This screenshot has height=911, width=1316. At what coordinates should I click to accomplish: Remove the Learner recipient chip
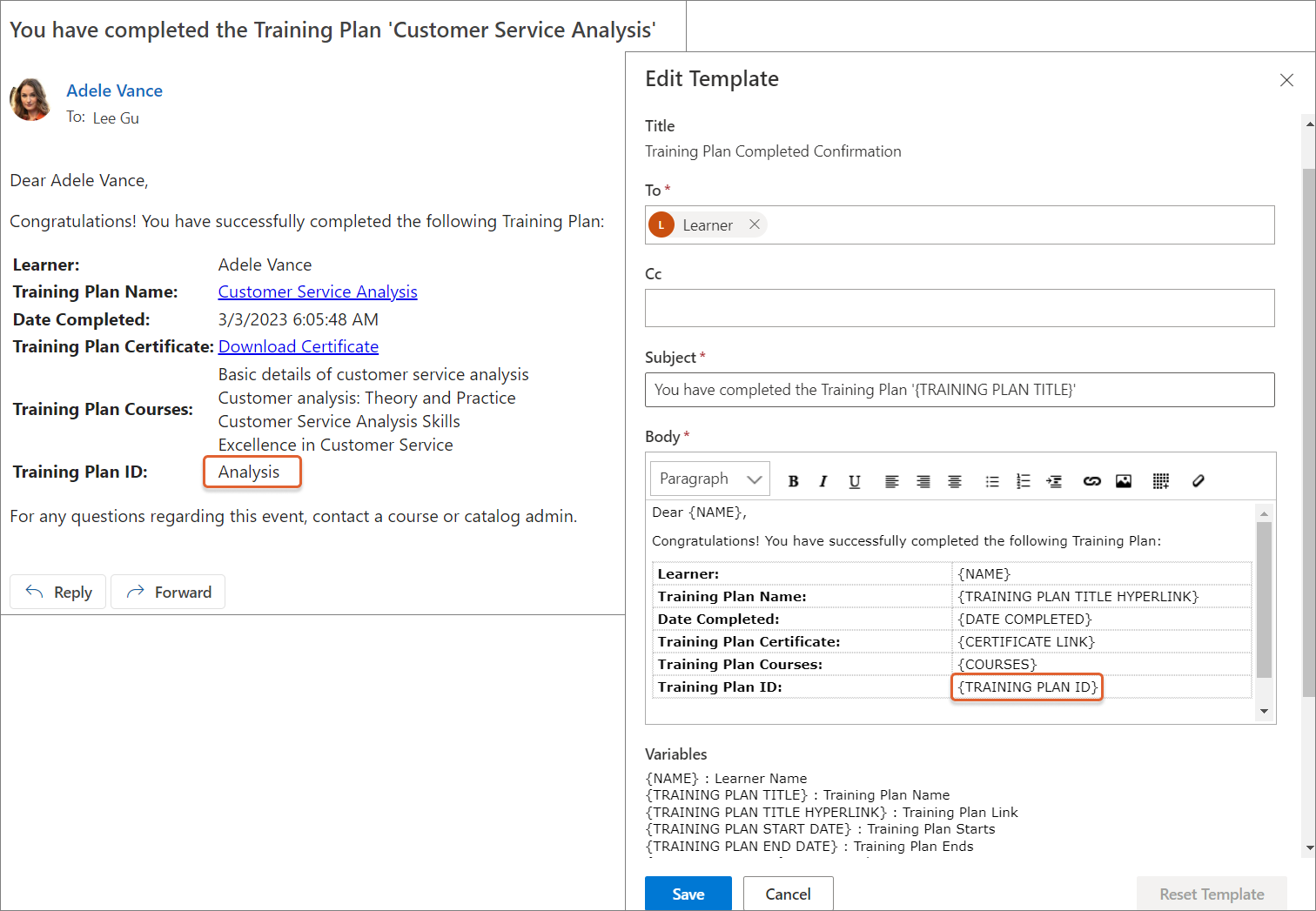pos(755,224)
